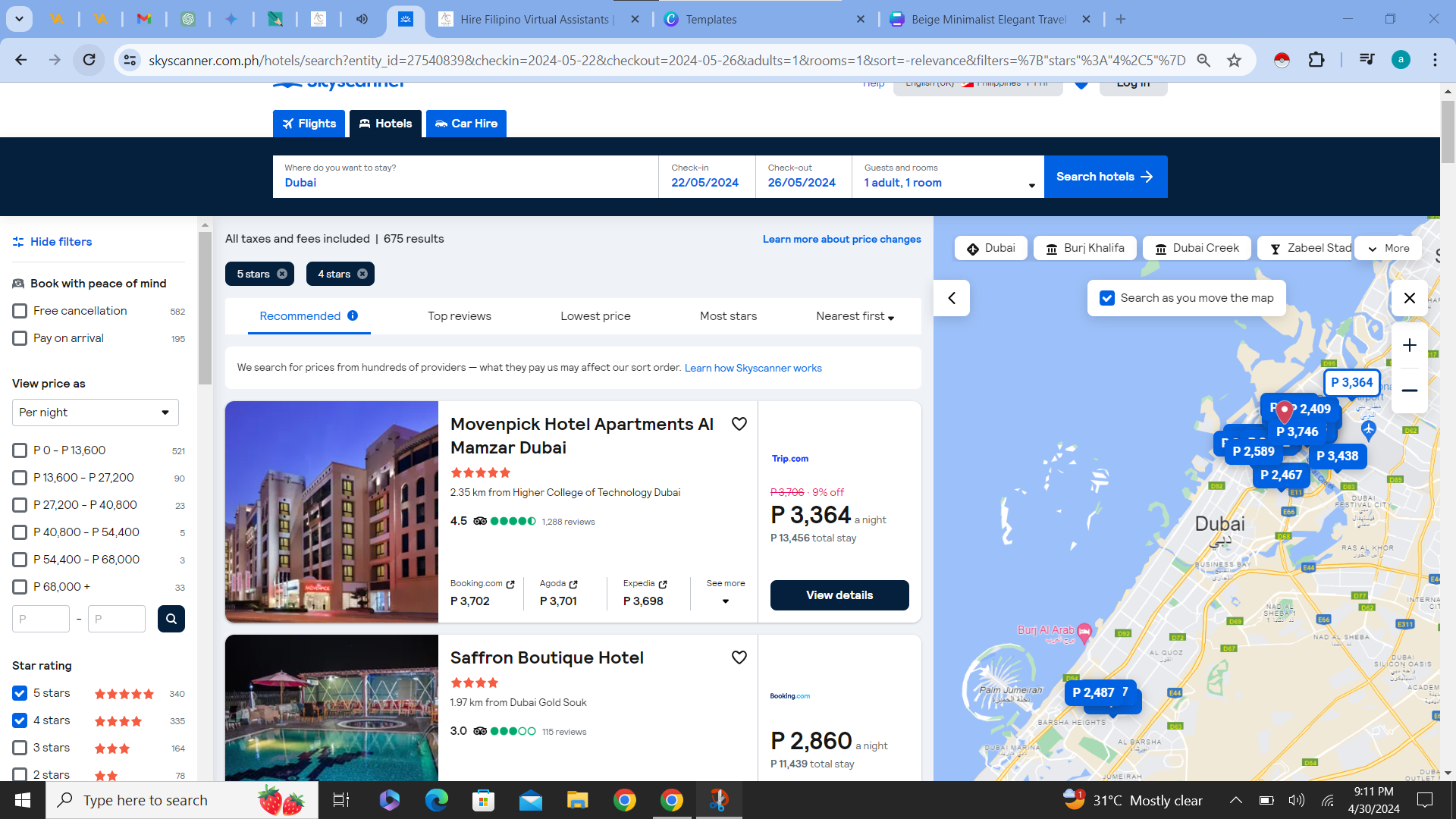Remove the 5 stars filter chip
The height and width of the screenshot is (819, 1456).
(x=282, y=274)
